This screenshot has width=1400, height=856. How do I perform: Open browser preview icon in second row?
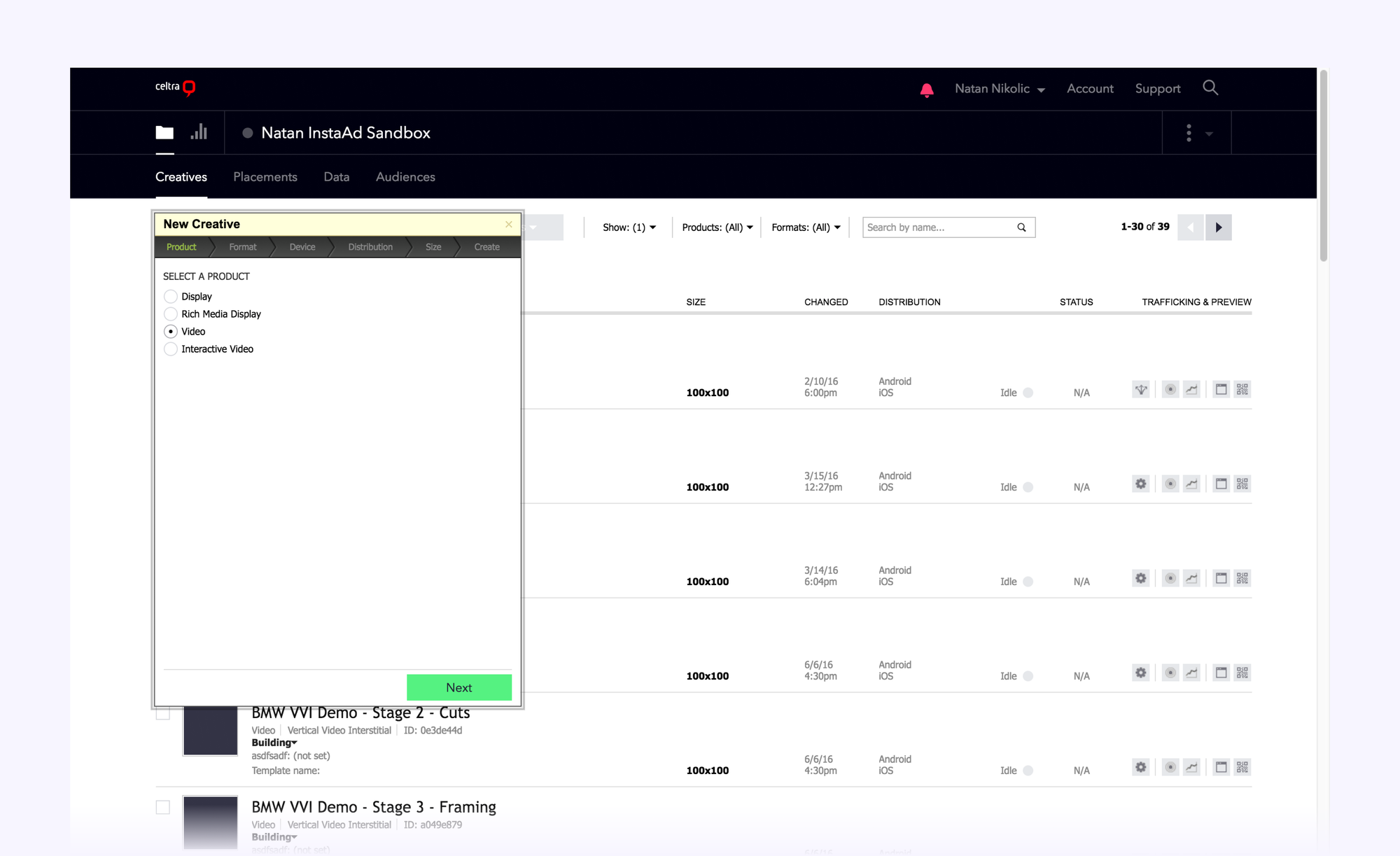click(x=1221, y=484)
